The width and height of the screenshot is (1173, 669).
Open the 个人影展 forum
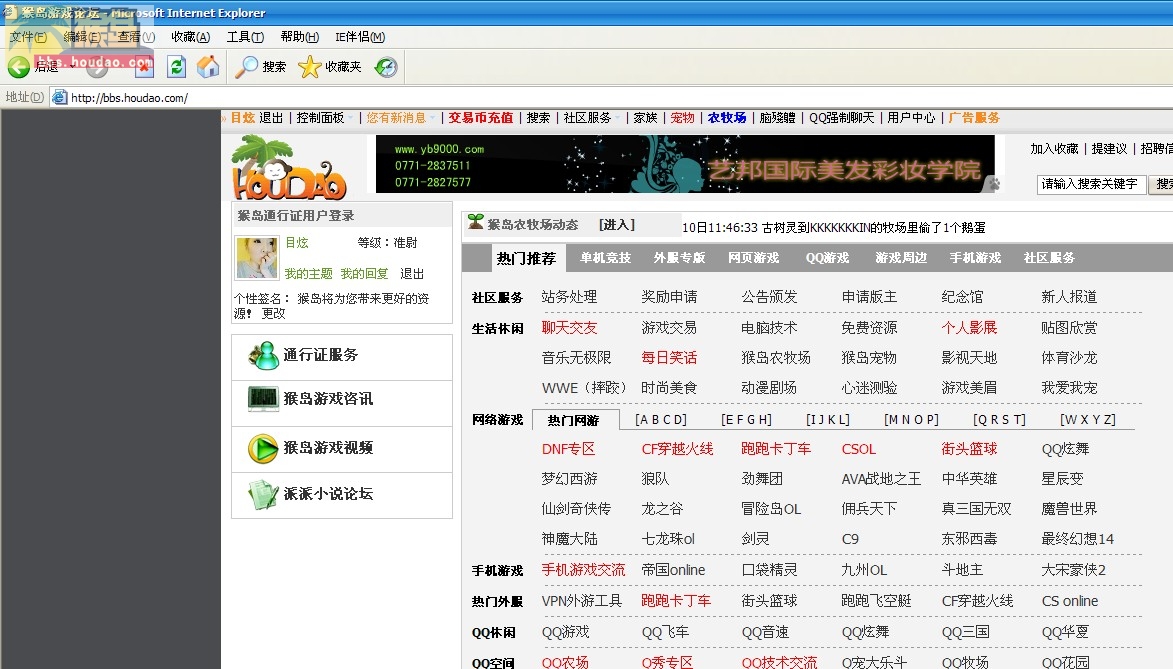(969, 328)
